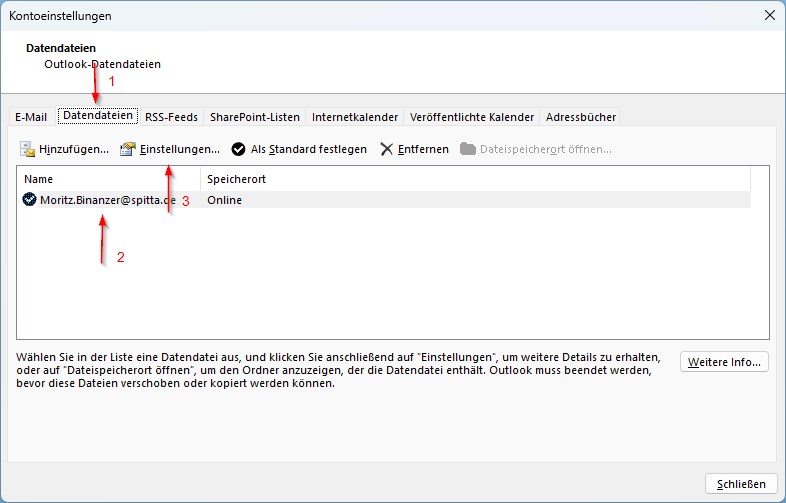Switch to the E-Mail tab
Viewport: 786px width, 503px height.
(31, 117)
